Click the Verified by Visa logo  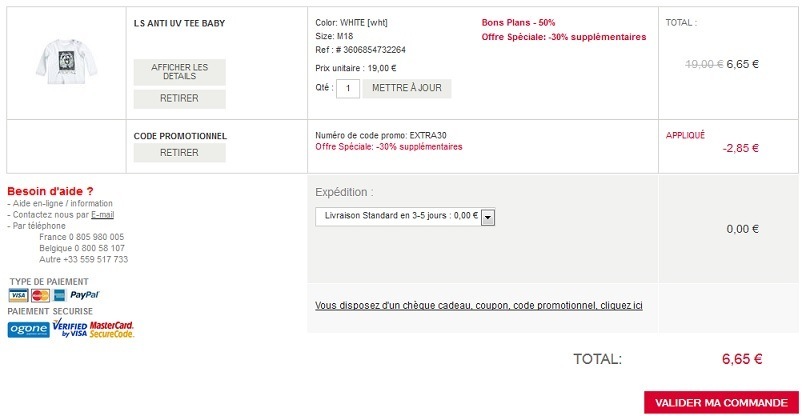pos(70,329)
